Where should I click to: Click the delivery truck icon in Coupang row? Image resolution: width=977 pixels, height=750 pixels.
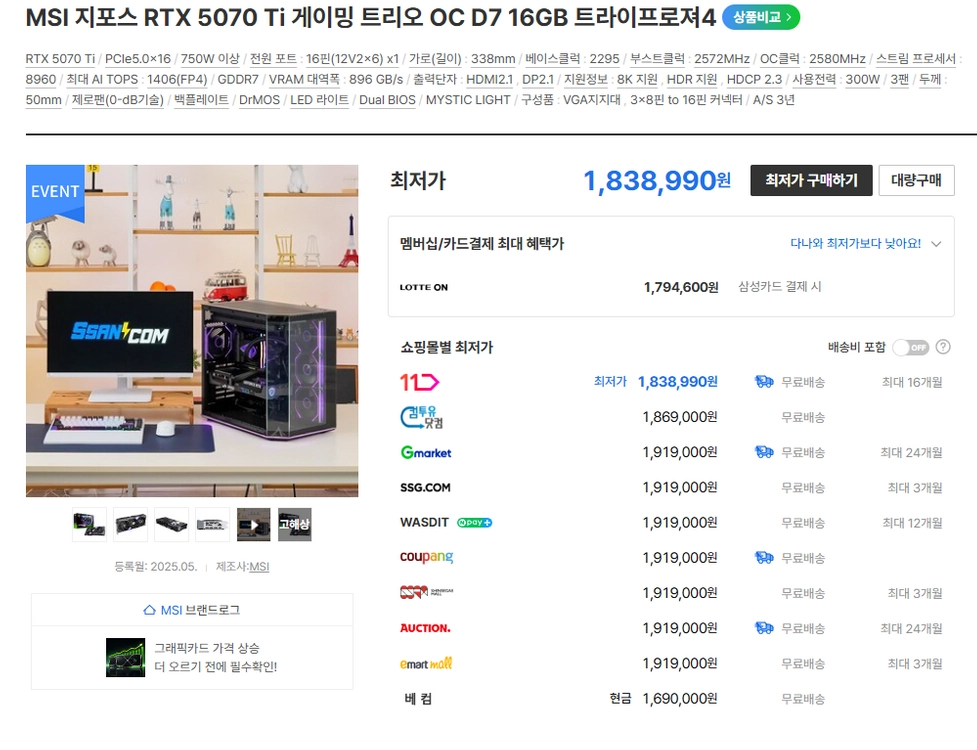tap(764, 558)
